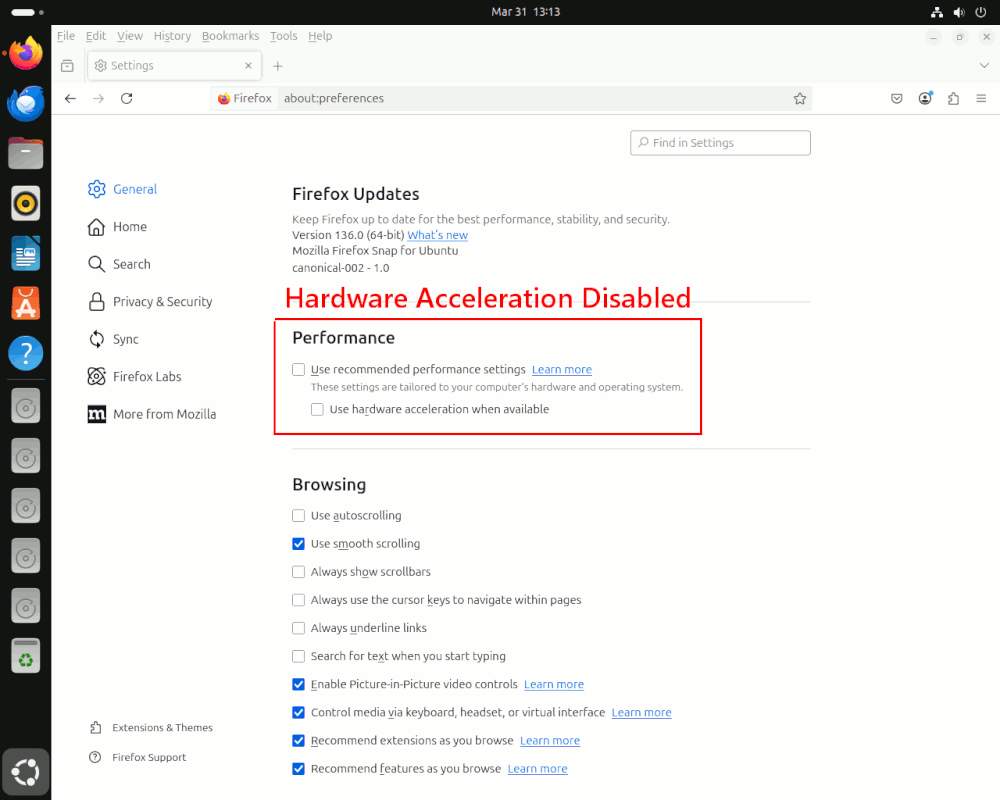Image resolution: width=1000 pixels, height=800 pixels.
Task: Open the File menu
Action: [66, 36]
